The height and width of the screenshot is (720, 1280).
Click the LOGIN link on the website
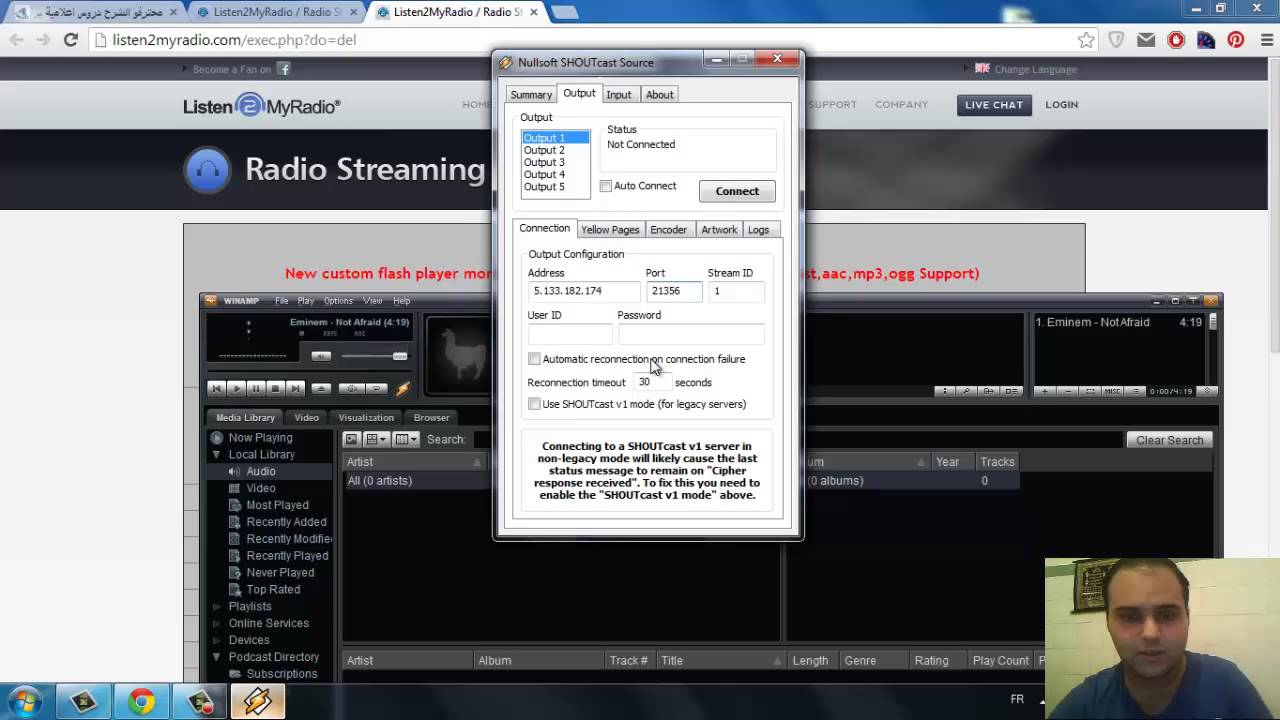click(1062, 105)
